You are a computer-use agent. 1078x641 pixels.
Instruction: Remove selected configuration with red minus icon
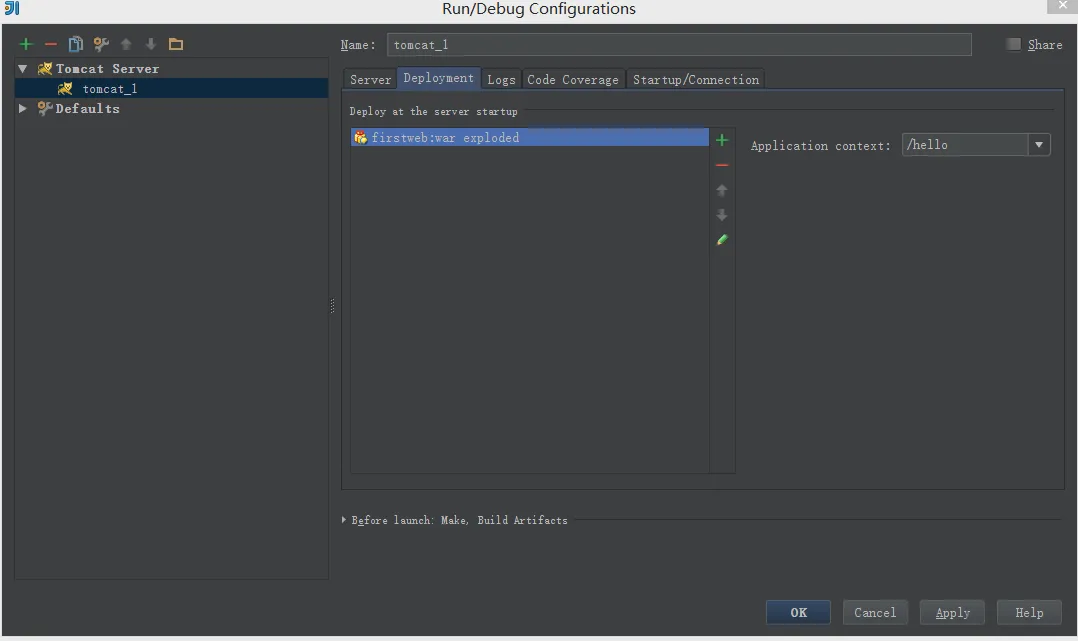click(x=51, y=44)
